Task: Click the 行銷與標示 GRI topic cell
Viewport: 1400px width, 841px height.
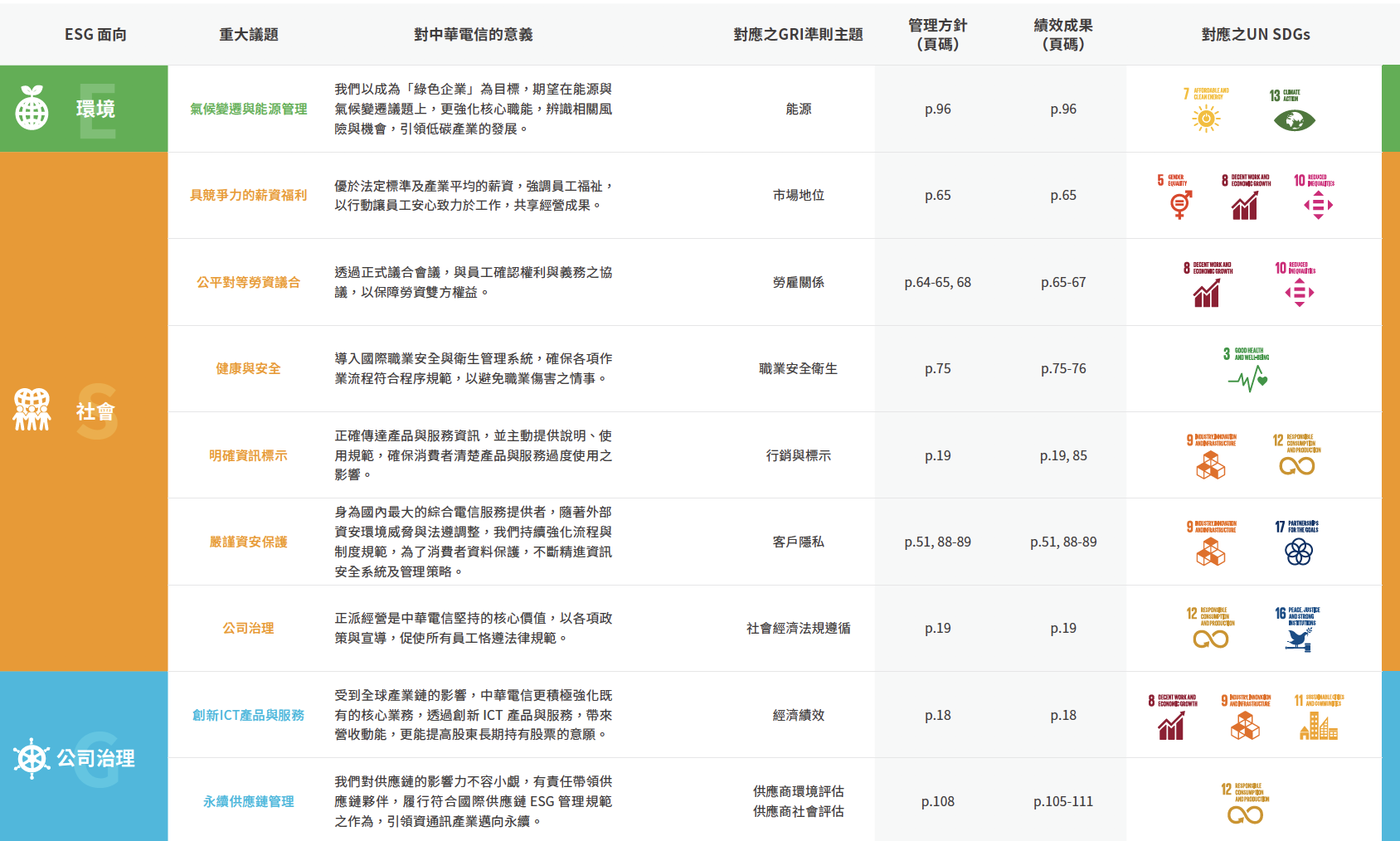Action: [x=799, y=455]
